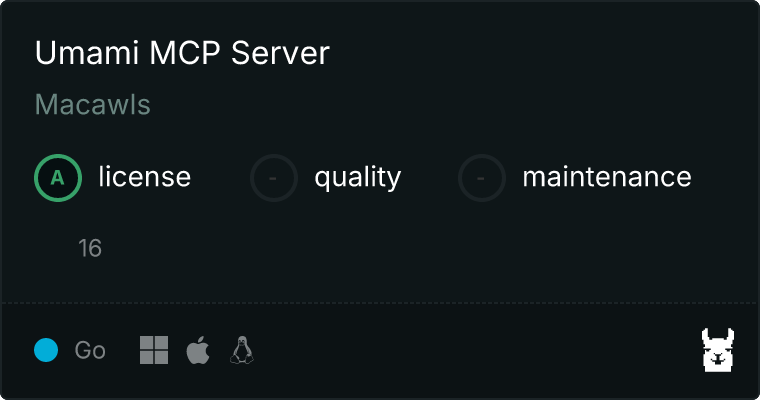
Task: Click the empty quality score circle
Action: (273, 178)
